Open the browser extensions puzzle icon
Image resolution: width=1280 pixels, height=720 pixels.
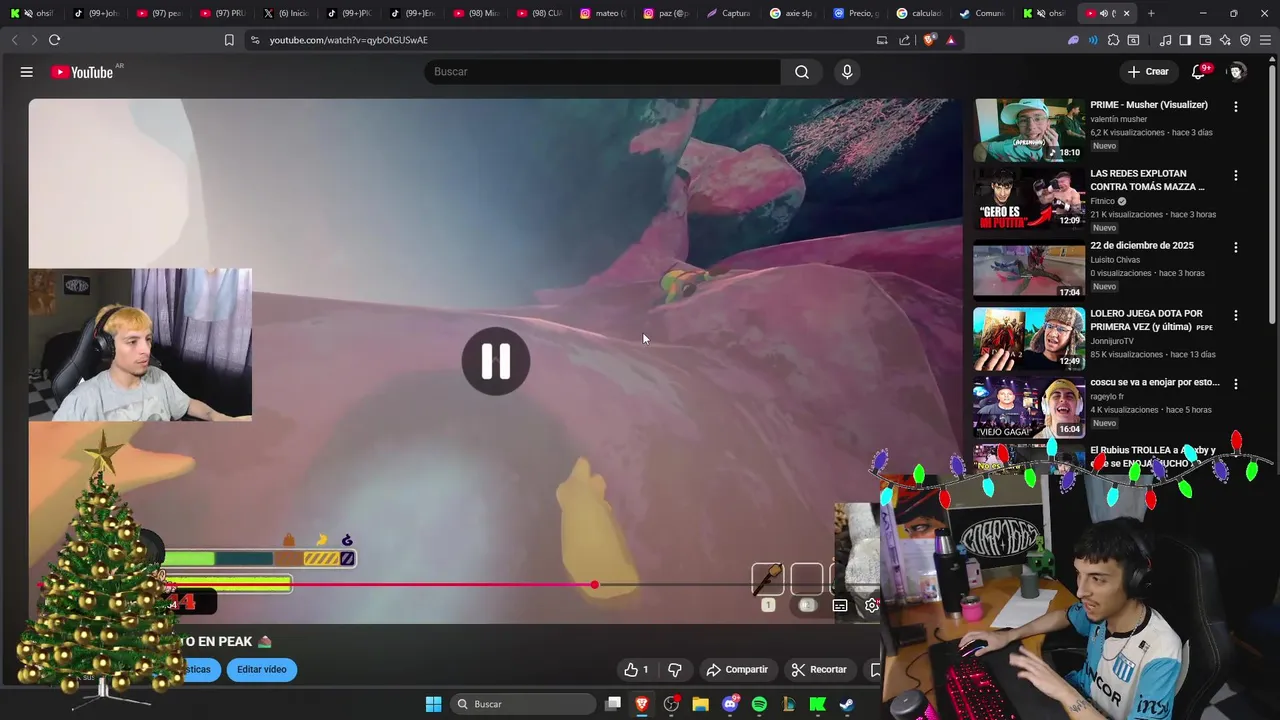pyautogui.click(x=1113, y=40)
